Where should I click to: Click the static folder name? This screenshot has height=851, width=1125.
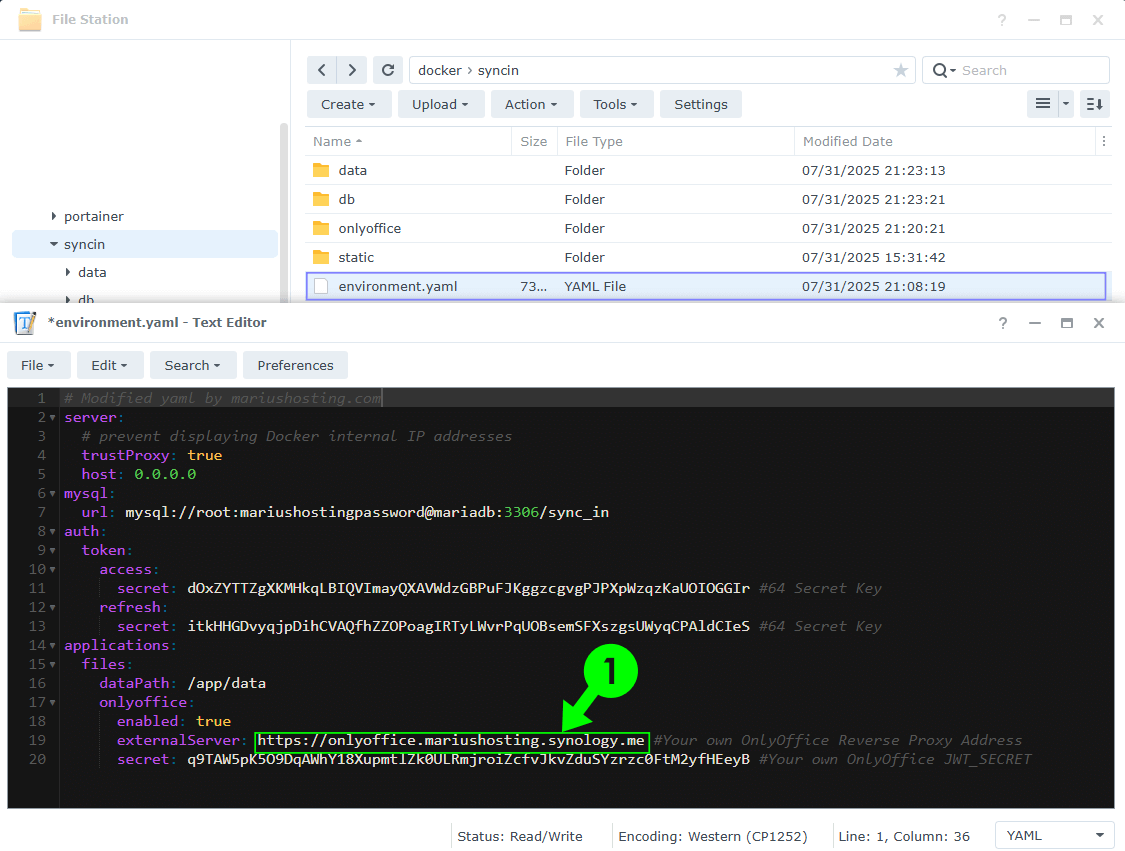[356, 257]
